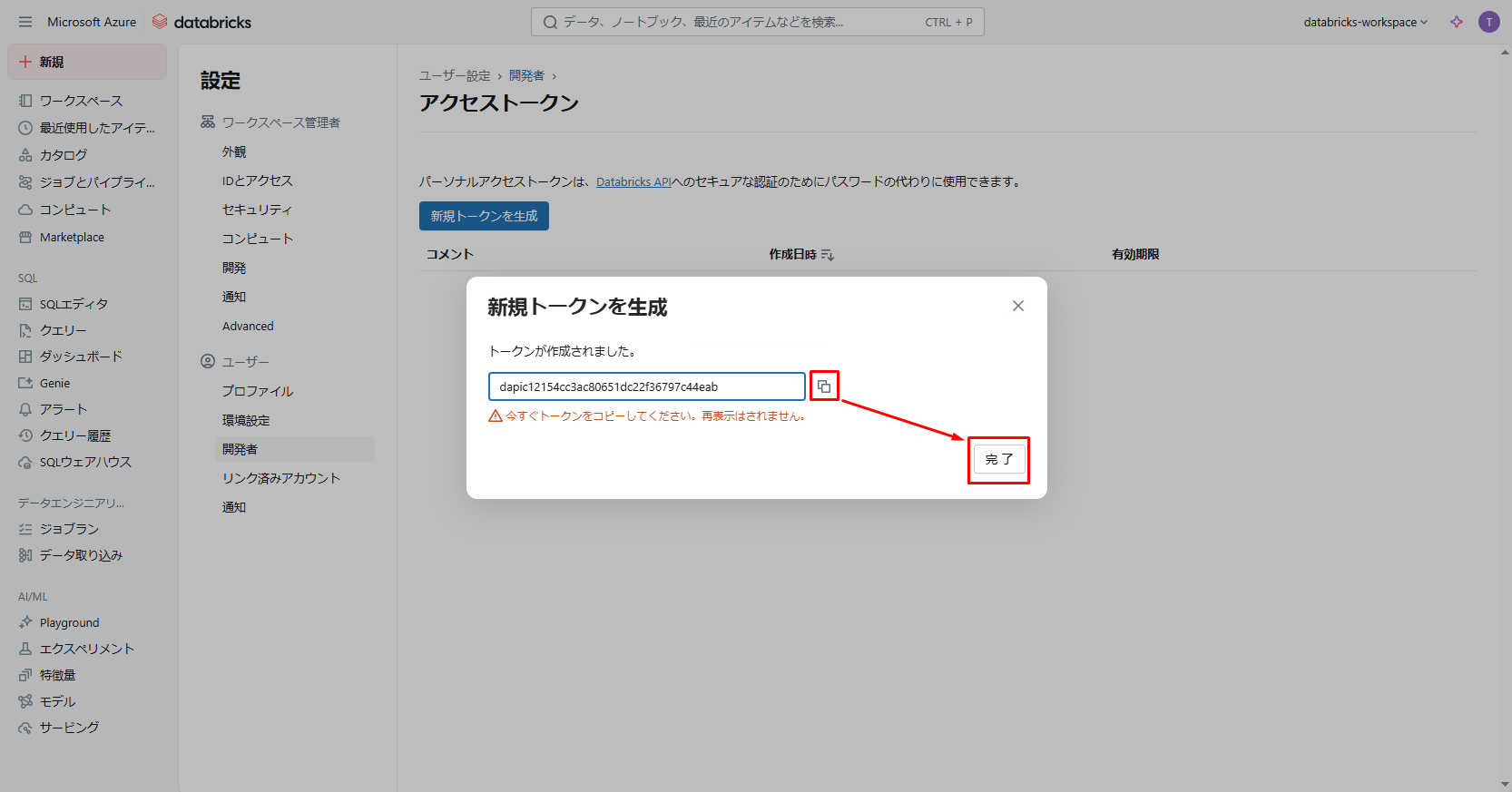The height and width of the screenshot is (792, 1512).
Task: Copy the generated token to clipboard
Action: pyautogui.click(x=824, y=386)
